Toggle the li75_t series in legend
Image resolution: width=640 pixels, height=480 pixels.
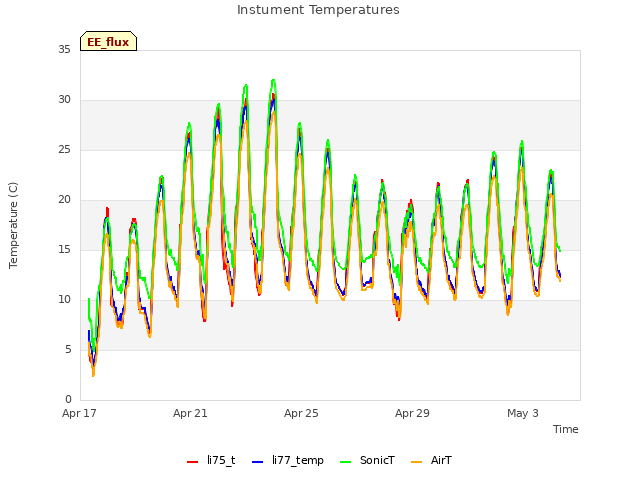[x=211, y=460]
